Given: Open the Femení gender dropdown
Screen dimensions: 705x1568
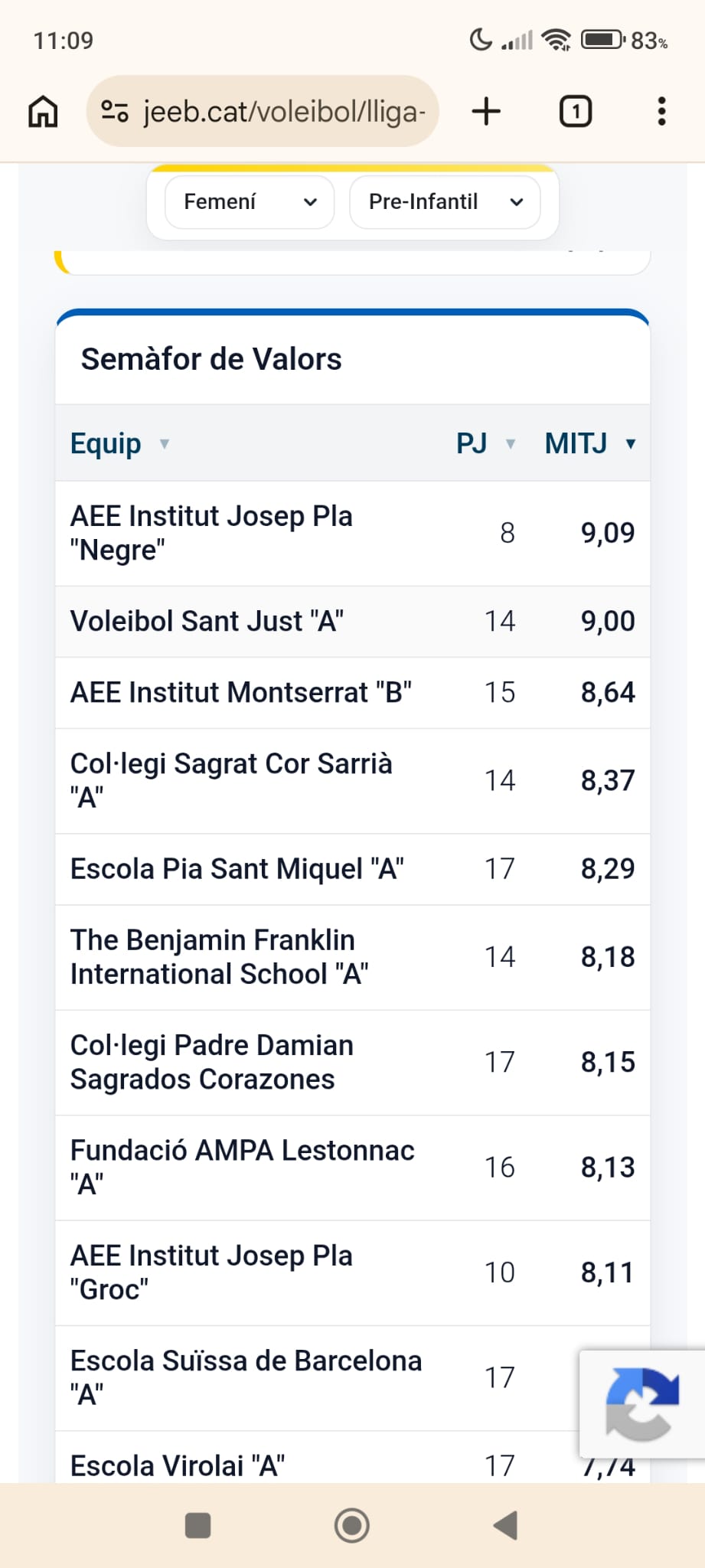Looking at the screenshot, I should 250,202.
